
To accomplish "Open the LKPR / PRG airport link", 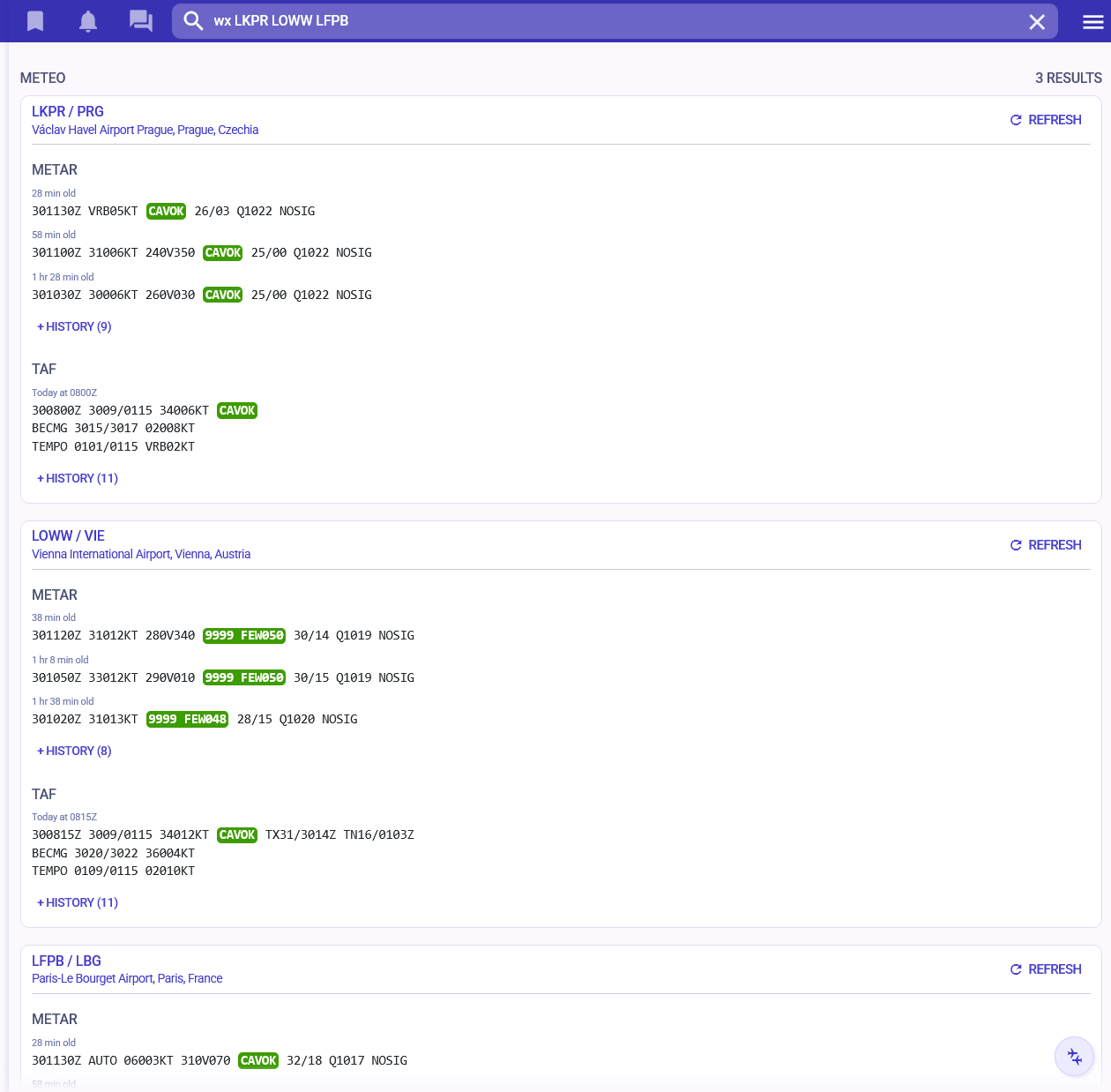I will pos(68,111).
